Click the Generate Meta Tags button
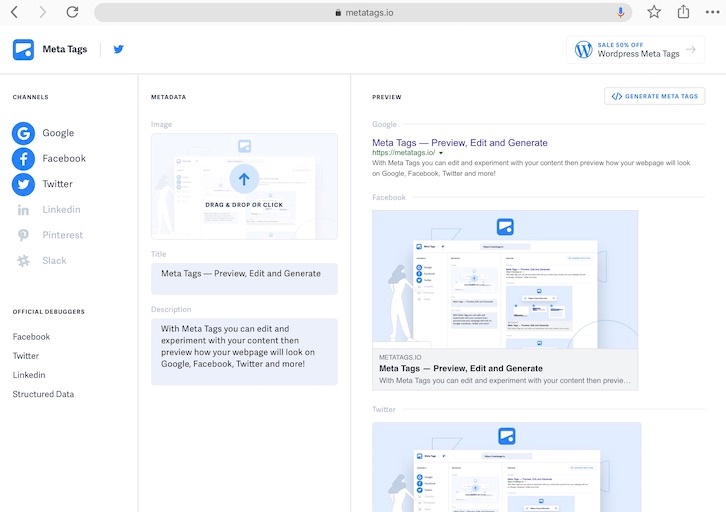Viewport: 726px width, 512px height. click(654, 96)
